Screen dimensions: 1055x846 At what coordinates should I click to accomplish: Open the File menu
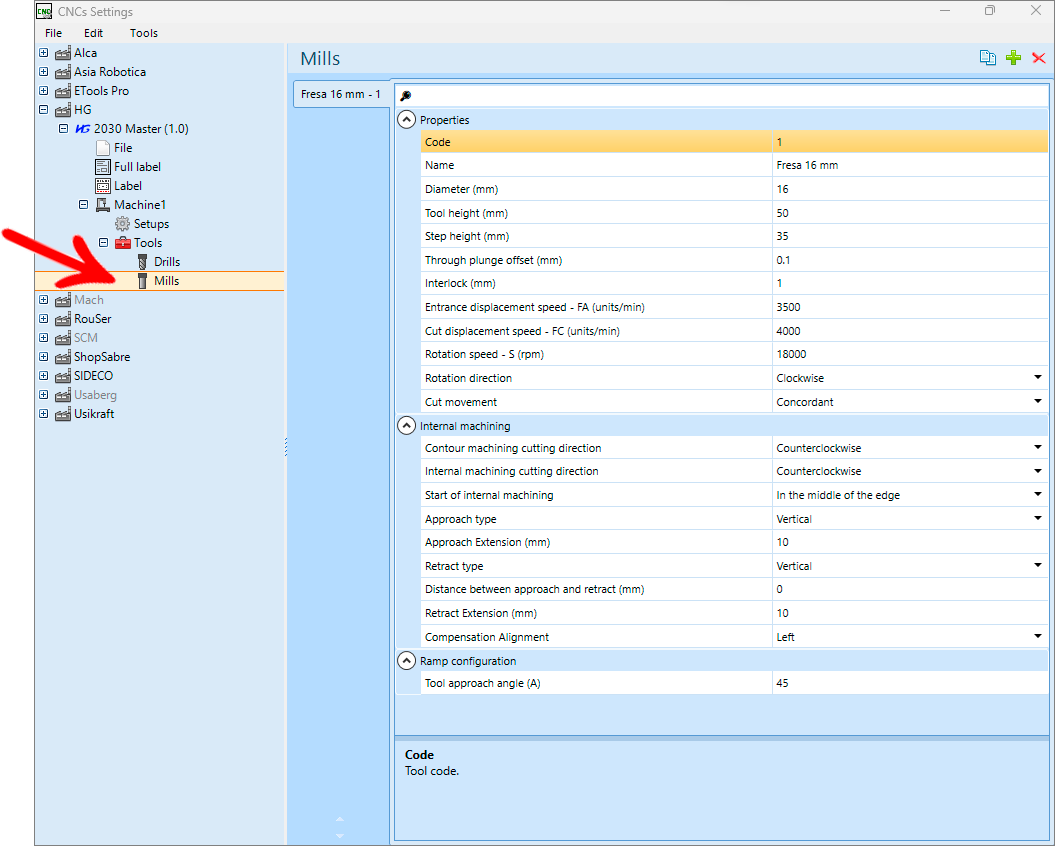tap(53, 33)
